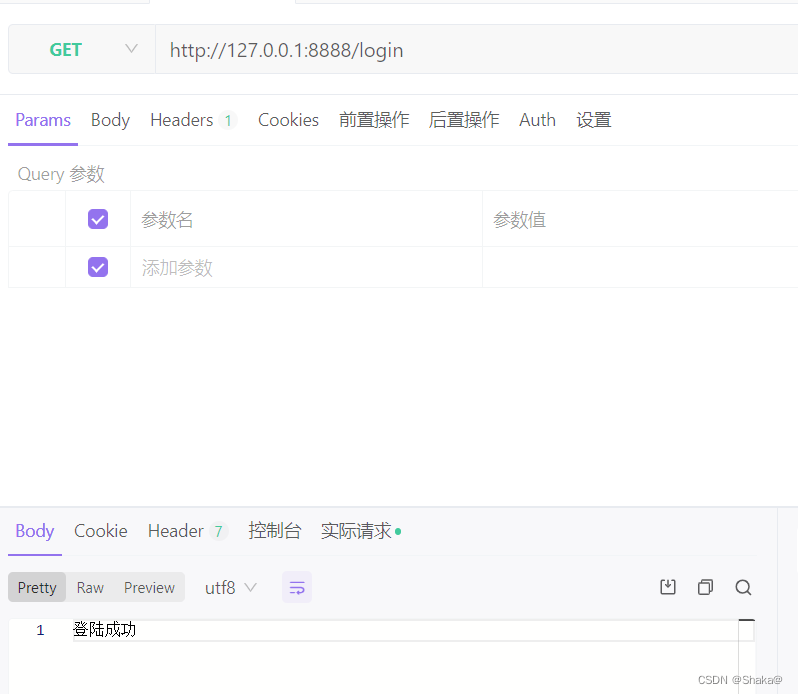Open the response Header tab with badge 7
This screenshot has height=694, width=798.
pos(187,531)
